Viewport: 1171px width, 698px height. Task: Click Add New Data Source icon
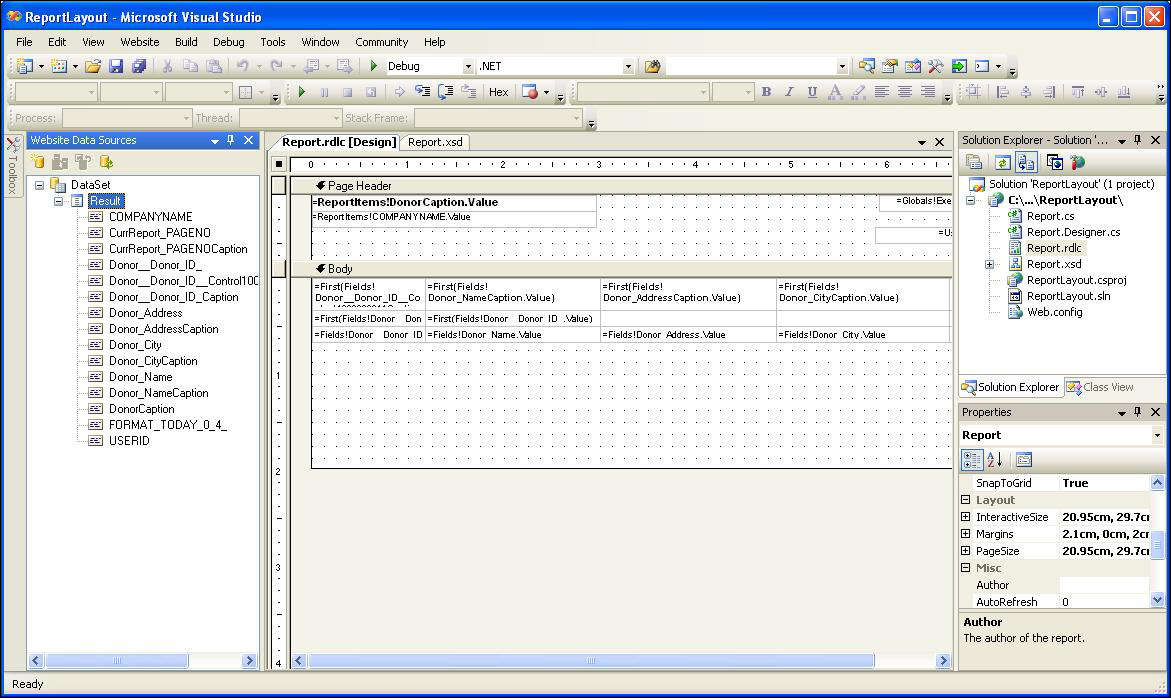37,162
